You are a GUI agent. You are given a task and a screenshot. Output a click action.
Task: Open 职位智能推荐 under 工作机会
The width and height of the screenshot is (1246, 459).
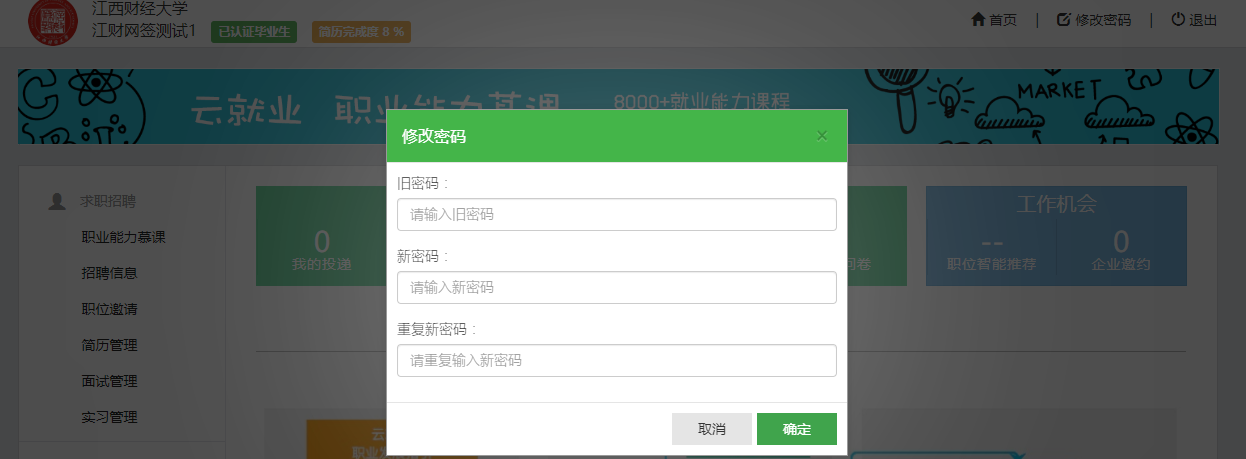pos(991,251)
